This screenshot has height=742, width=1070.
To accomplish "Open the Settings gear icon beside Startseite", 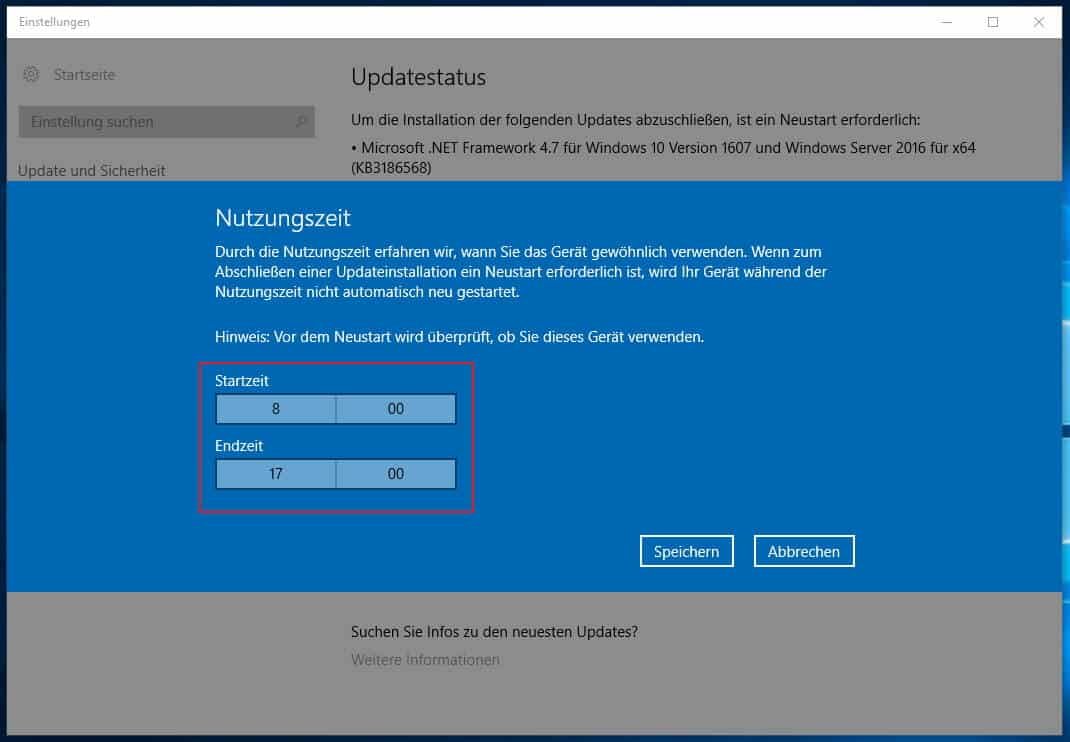I will [30, 75].
